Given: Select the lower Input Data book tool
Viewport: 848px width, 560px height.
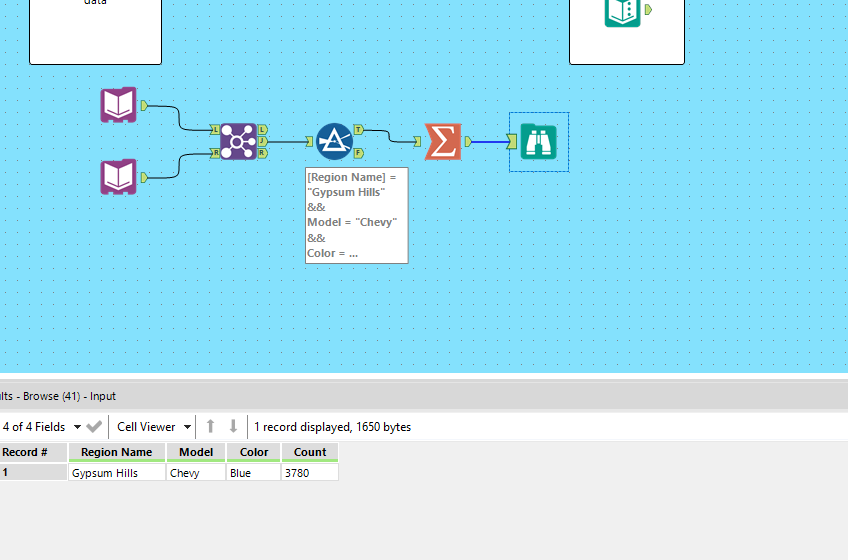Looking at the screenshot, I should click(118, 177).
